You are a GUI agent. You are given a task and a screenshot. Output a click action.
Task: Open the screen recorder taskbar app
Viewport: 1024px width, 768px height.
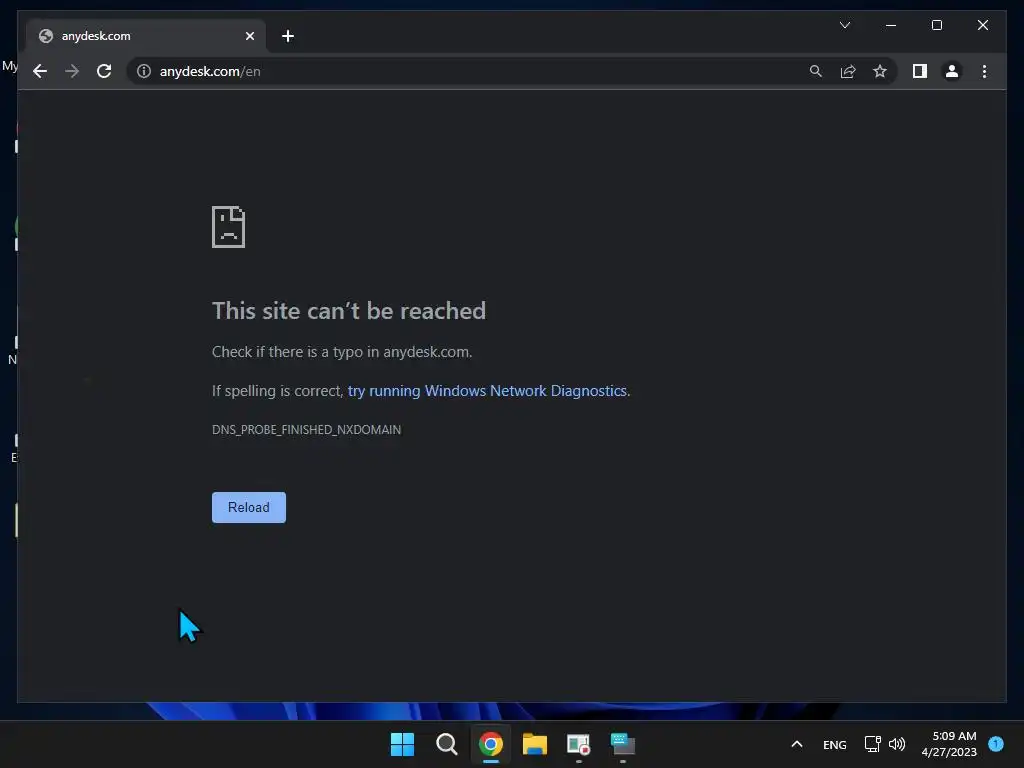[579, 744]
